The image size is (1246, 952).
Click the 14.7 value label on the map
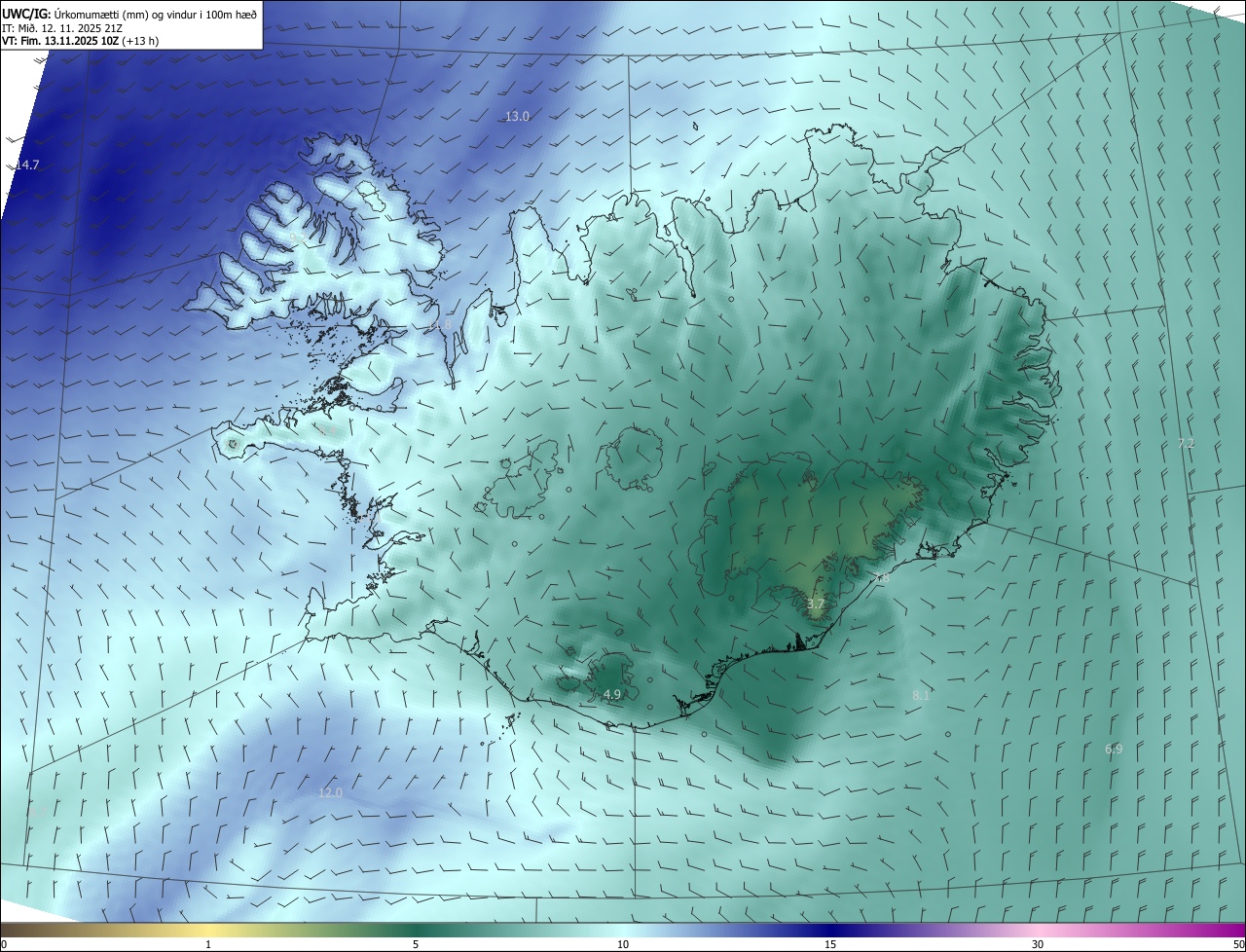[27, 165]
